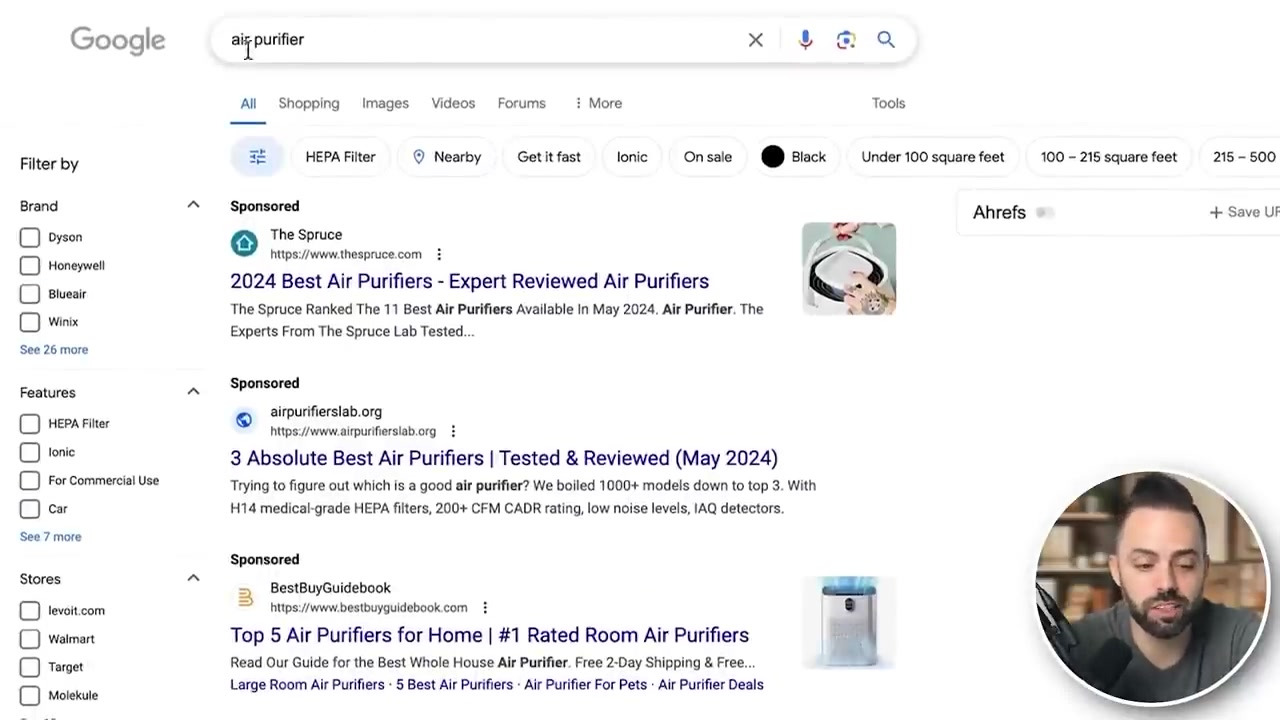Click the BestBuyGuidebook favicon
This screenshot has width=1280, height=720.
[x=244, y=597]
